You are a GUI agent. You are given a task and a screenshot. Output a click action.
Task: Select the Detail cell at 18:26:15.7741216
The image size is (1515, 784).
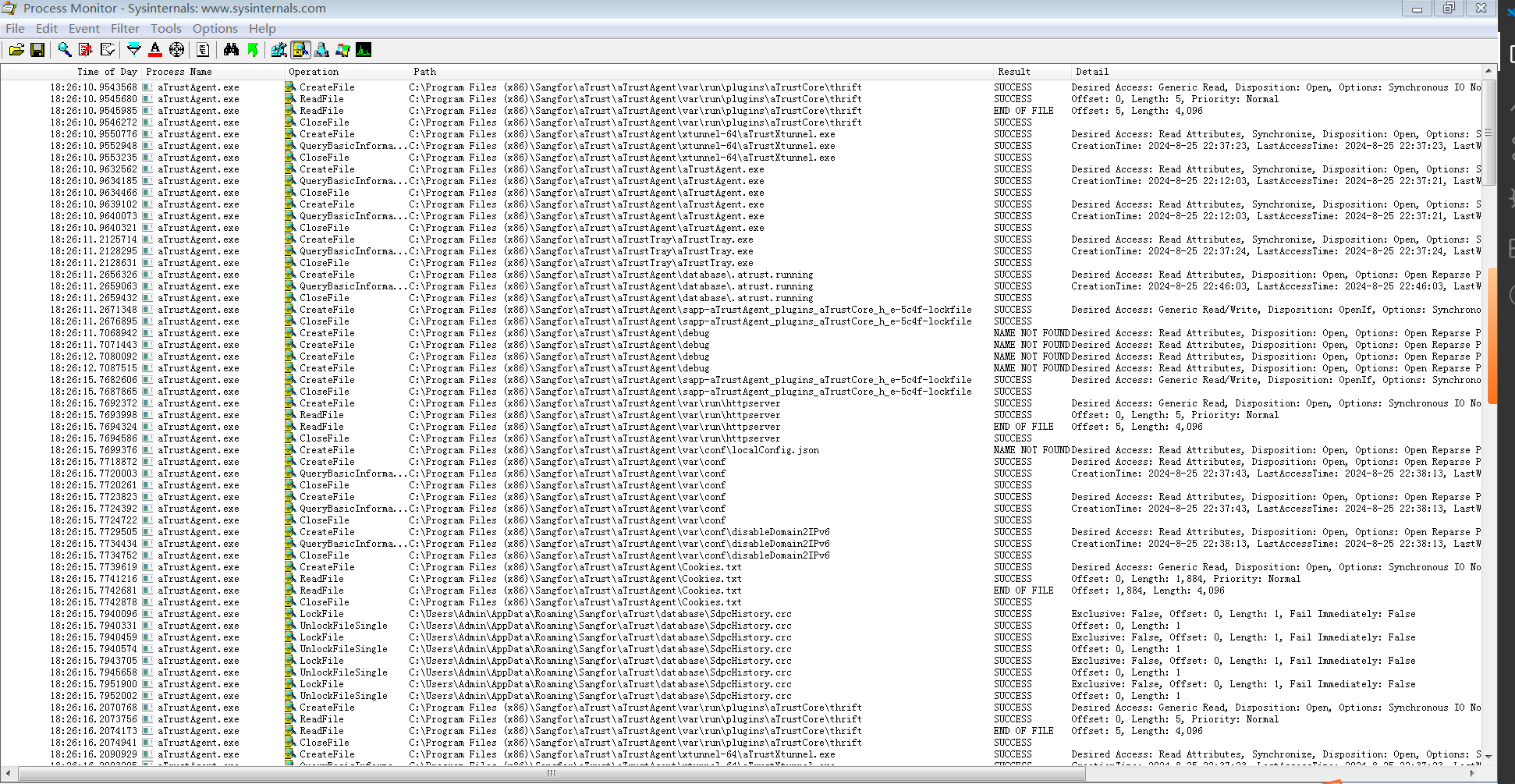pyautogui.click(x=1186, y=579)
